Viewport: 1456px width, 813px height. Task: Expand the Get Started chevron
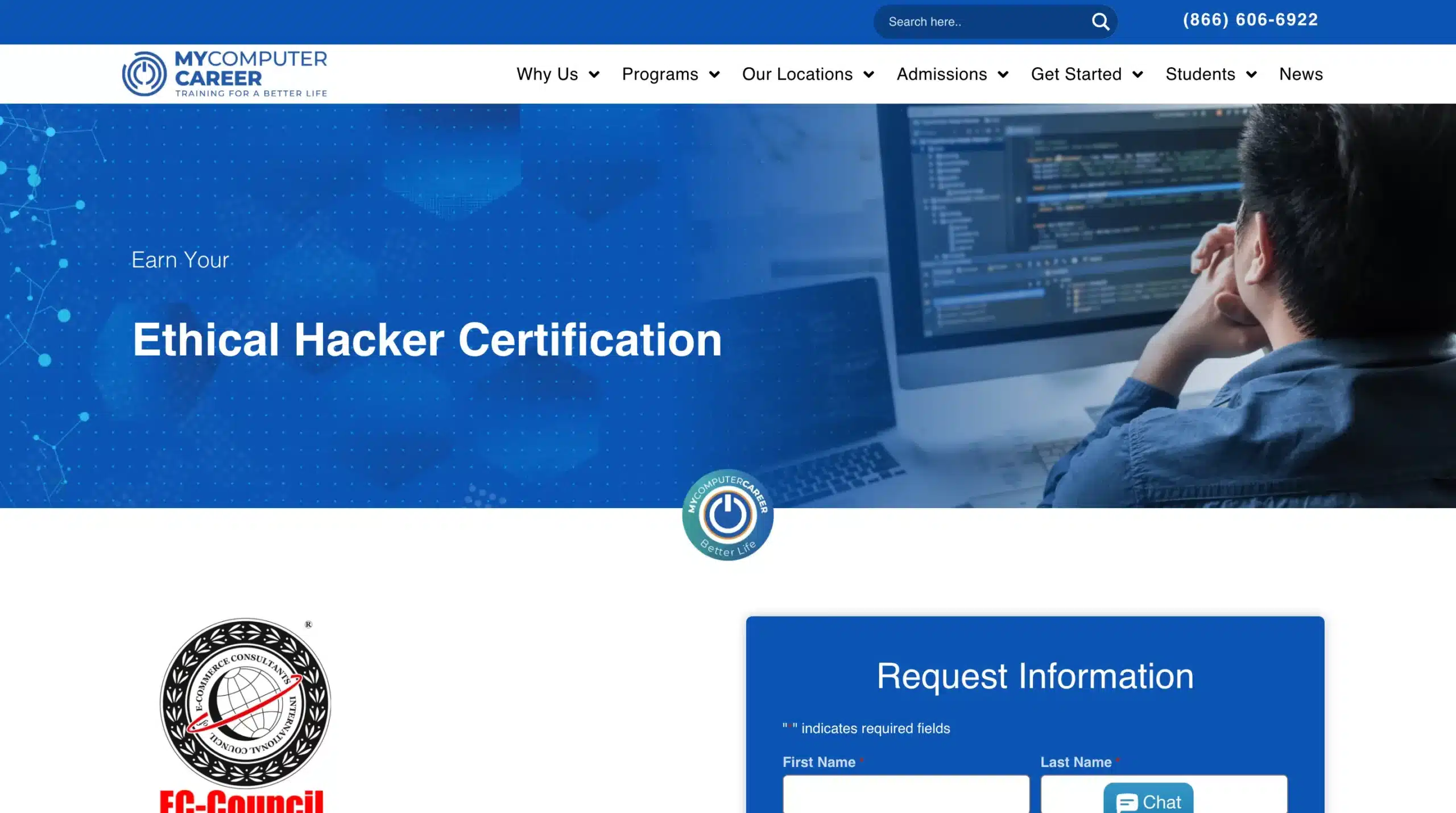click(x=1137, y=75)
